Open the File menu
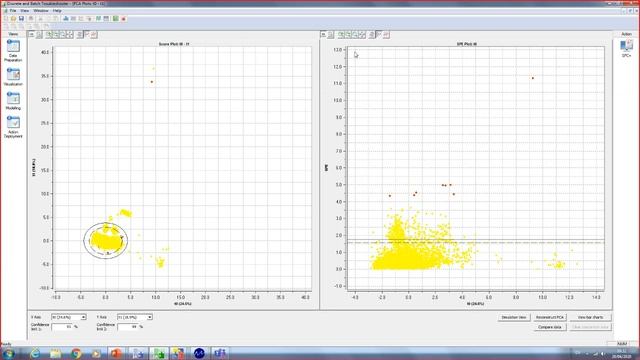640x360 pixels. pos(13,10)
